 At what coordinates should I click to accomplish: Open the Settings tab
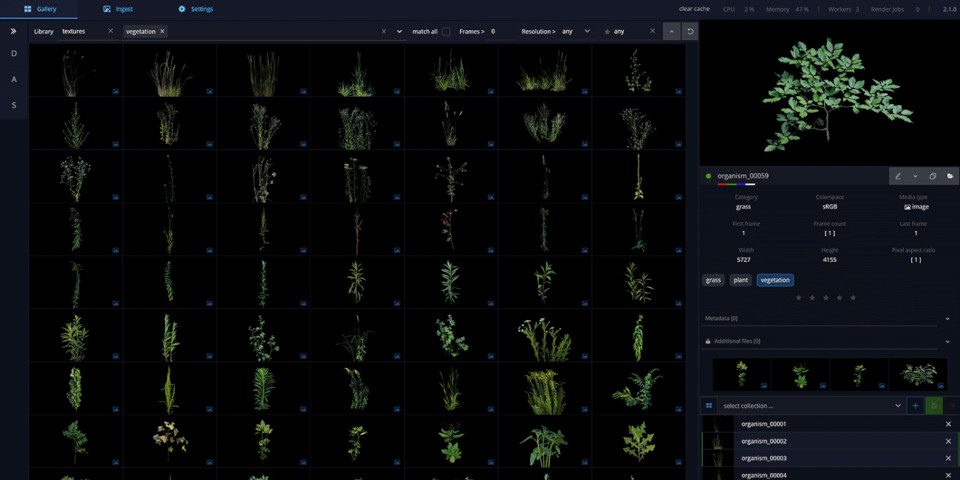click(x=196, y=9)
